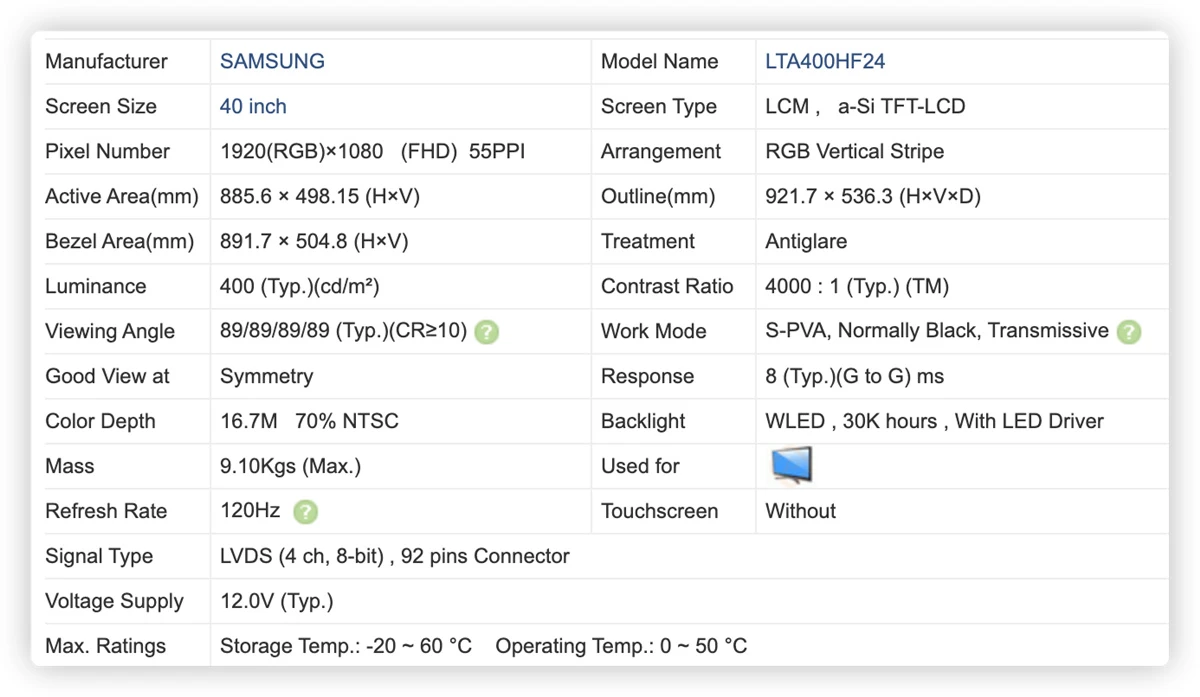Select the Without touchscreen value
Screen dimensions: 1200x697
click(x=800, y=511)
